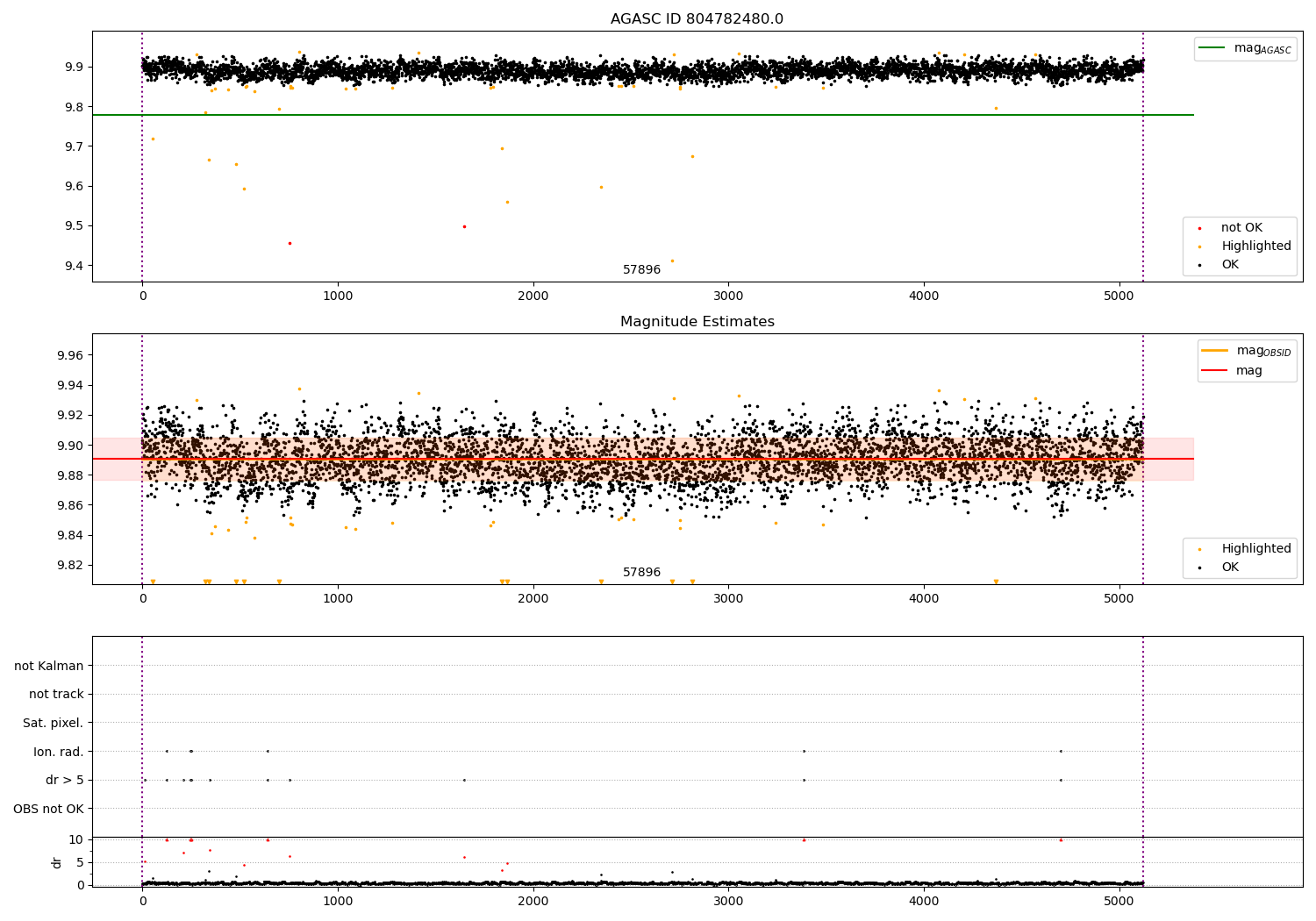Click the green line sample in mag AGASC legend

1212,48
